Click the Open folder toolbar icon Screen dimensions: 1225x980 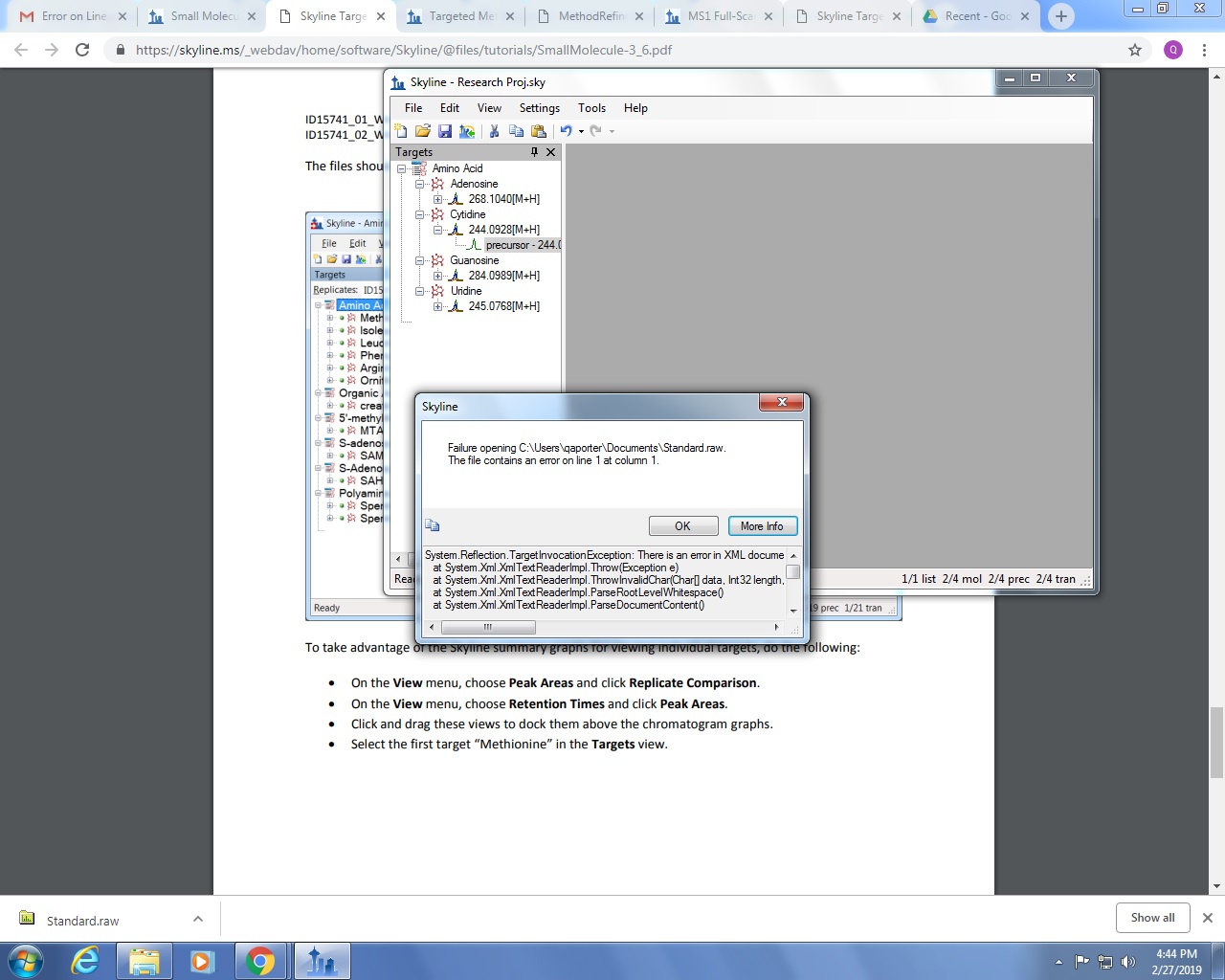[422, 131]
